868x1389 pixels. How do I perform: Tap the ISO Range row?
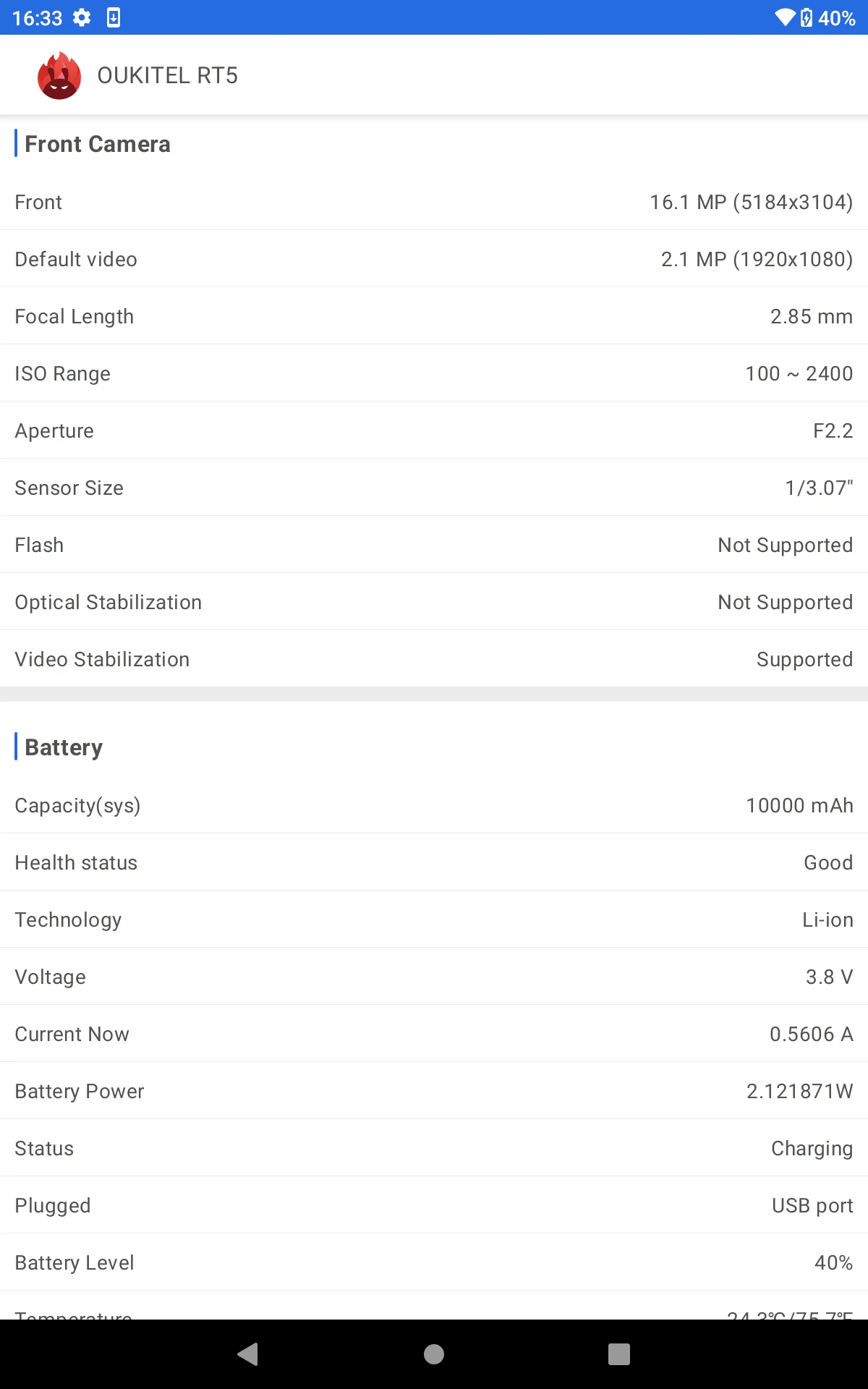[x=434, y=373]
